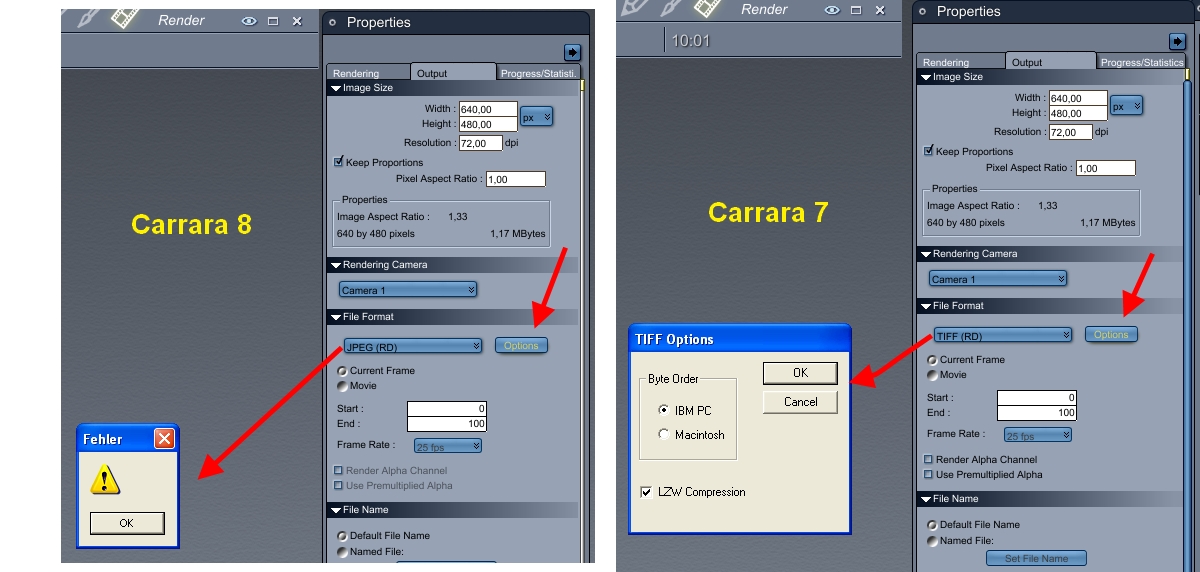
Task: Click the arrow icon in Carrara 8 Properties
Action: pos(572,52)
